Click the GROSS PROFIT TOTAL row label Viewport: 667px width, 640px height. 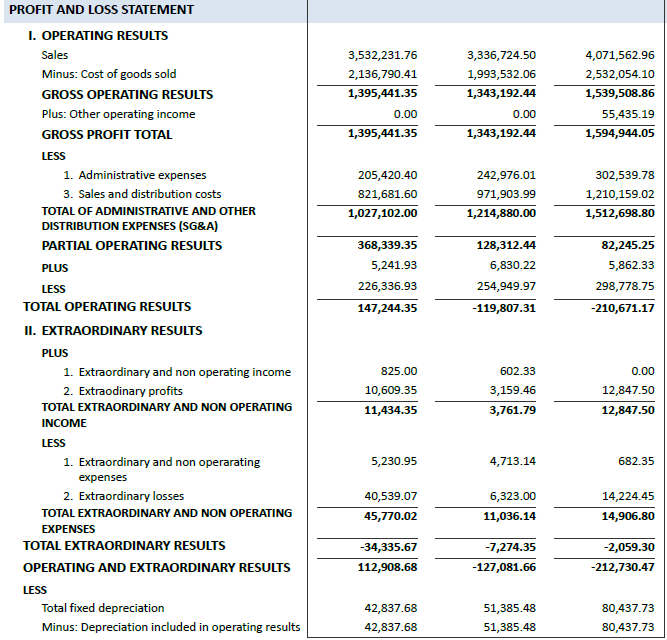tap(107, 135)
